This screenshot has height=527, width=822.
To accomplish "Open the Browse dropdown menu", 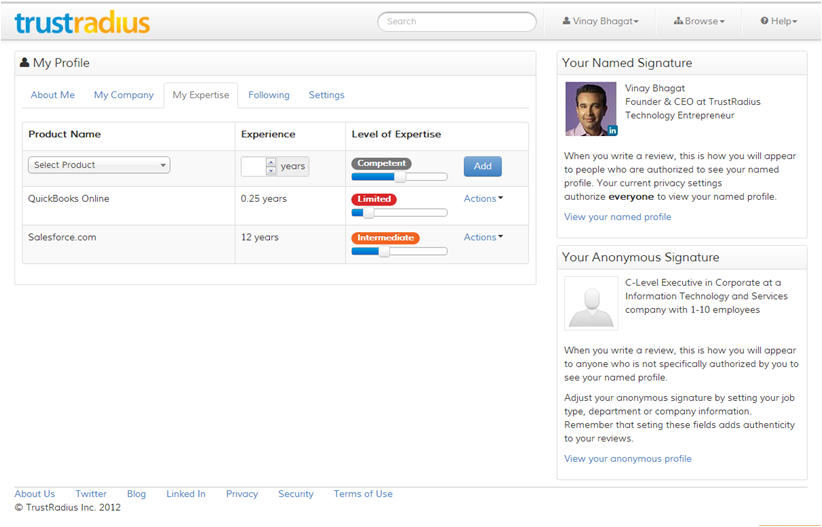I will [x=699, y=21].
